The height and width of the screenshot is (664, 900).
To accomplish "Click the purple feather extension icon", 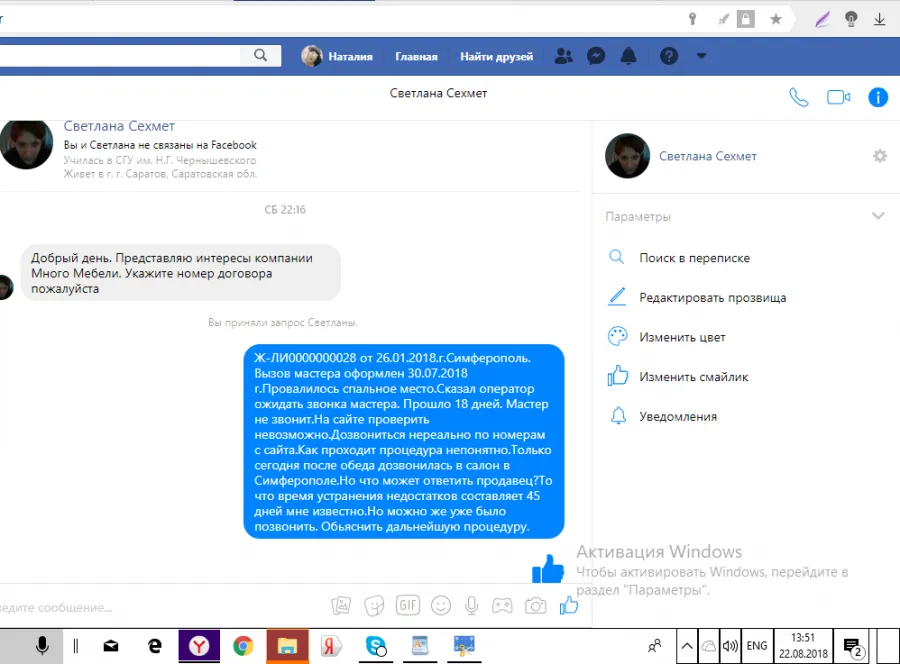I will coord(822,20).
